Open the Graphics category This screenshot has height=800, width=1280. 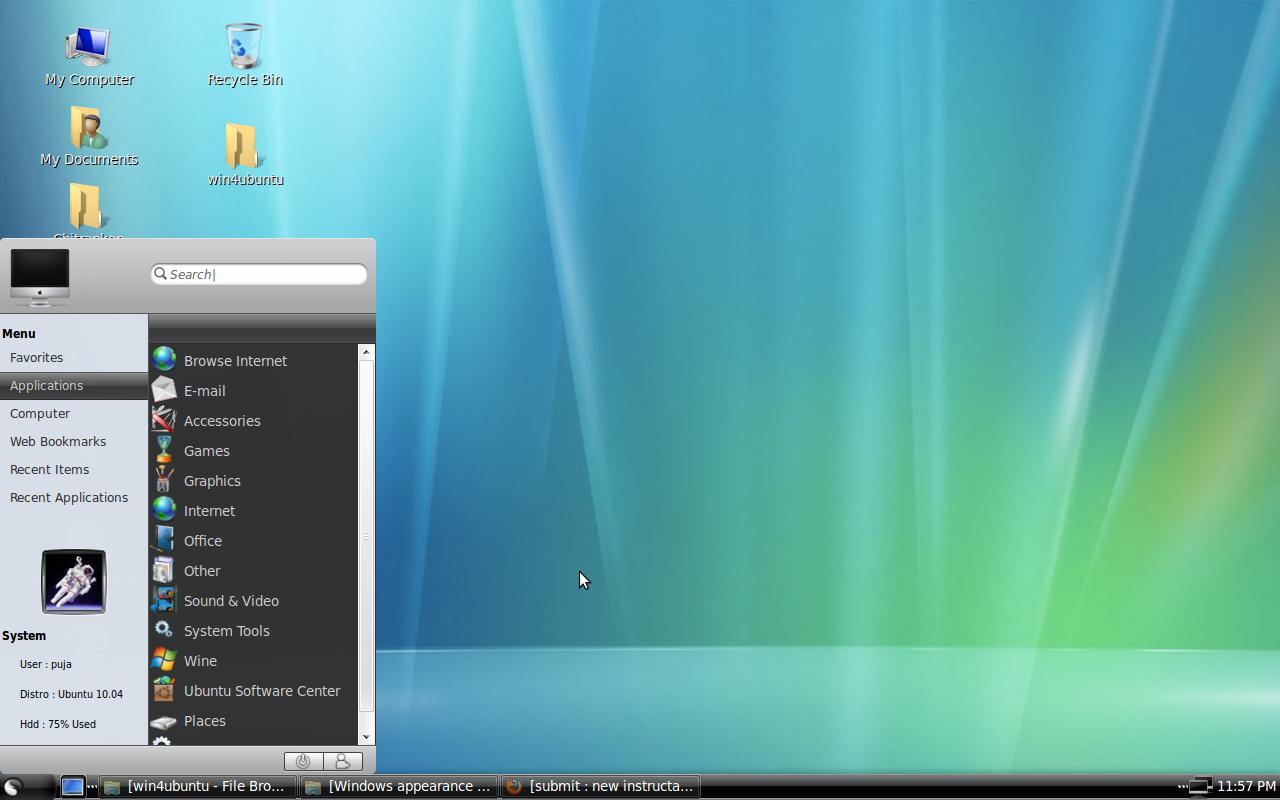[x=212, y=480]
